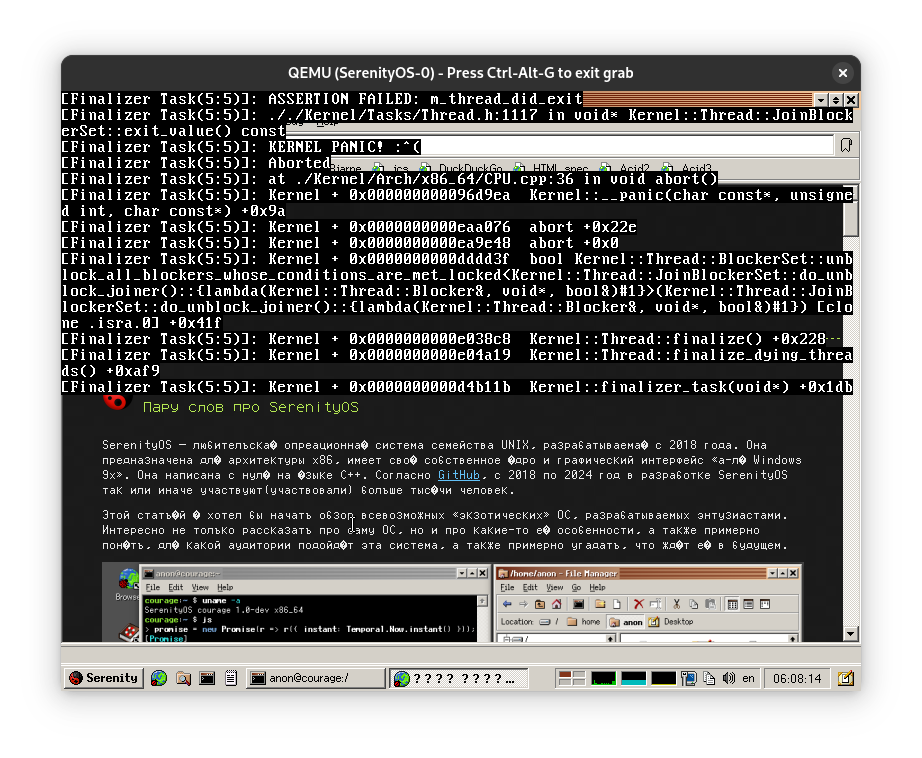This screenshot has height=758, width=922.
Task: Click the show desktop icon beside clock
Action: point(846,678)
